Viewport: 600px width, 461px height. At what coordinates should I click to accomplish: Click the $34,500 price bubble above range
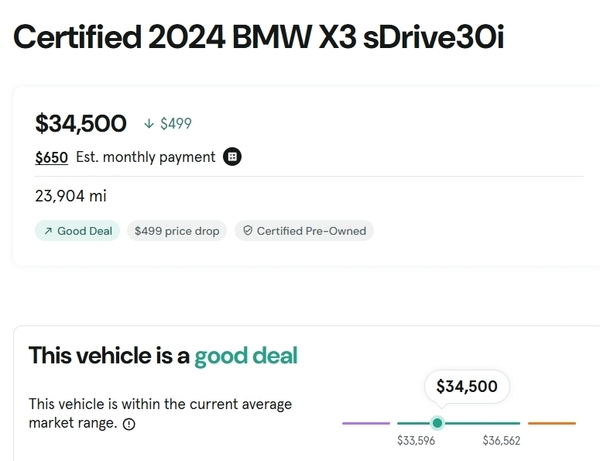click(x=467, y=386)
